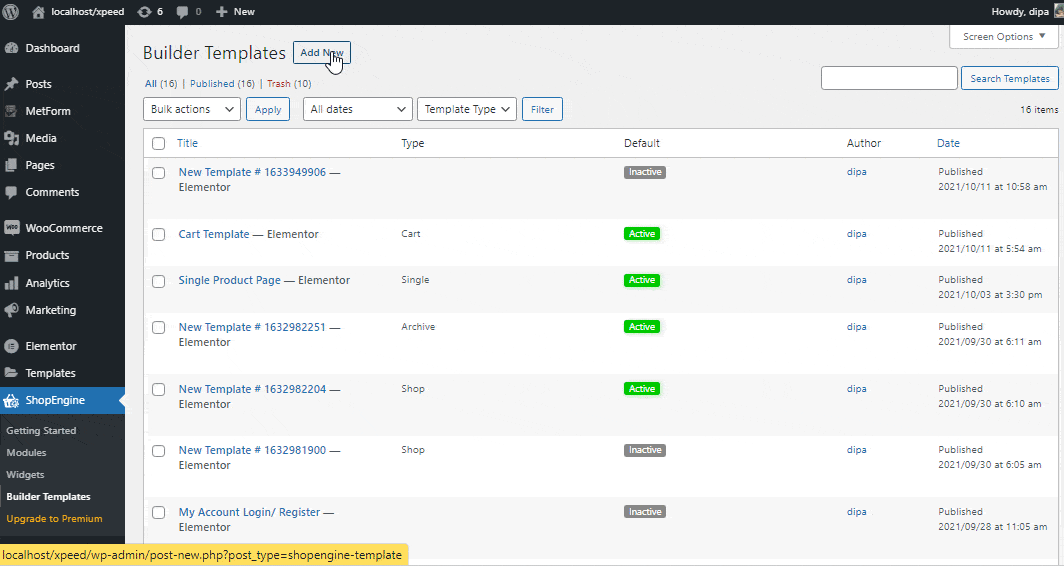Open Upgrade to Premium submenu item
Screen dimensions: 1064x570
[54, 519]
